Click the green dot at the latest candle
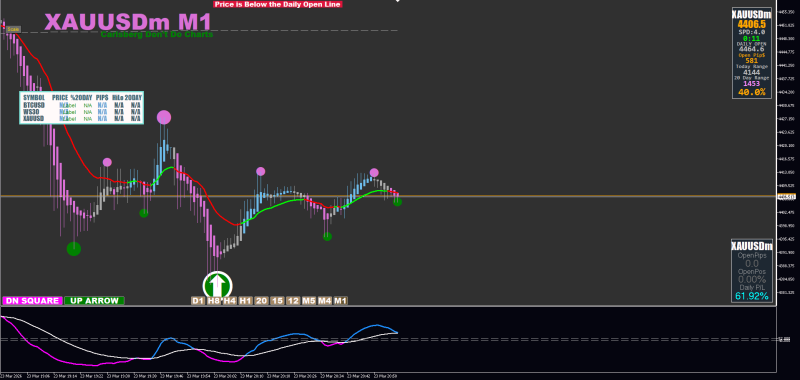 397,202
